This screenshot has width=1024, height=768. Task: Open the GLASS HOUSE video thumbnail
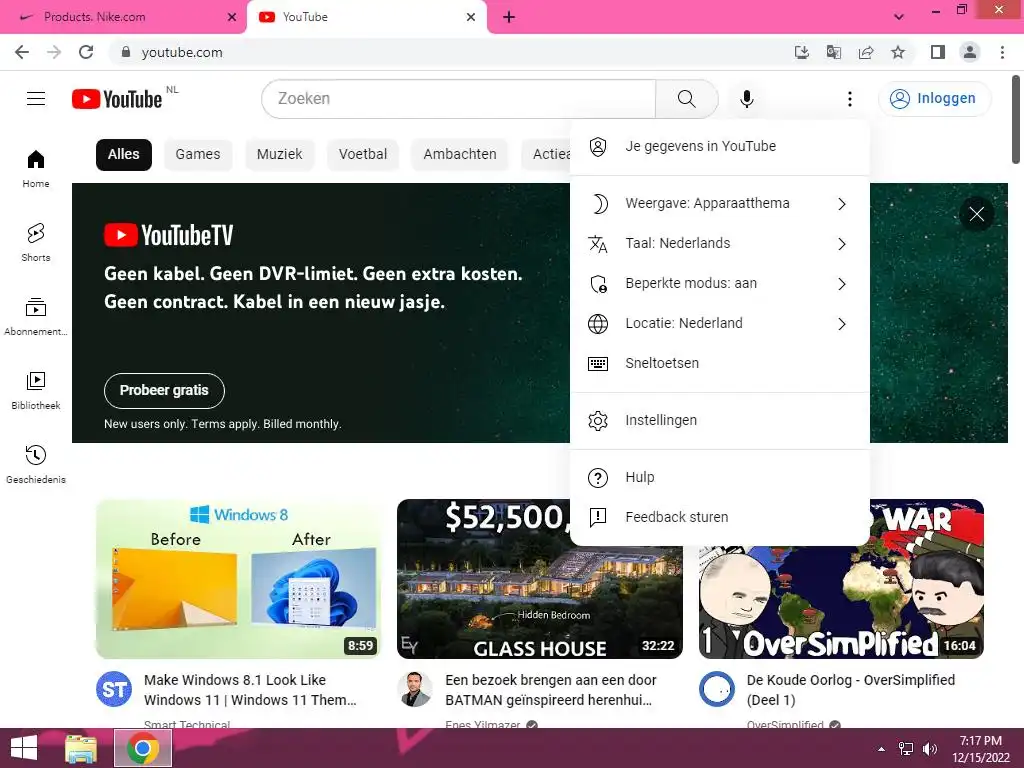tap(539, 602)
